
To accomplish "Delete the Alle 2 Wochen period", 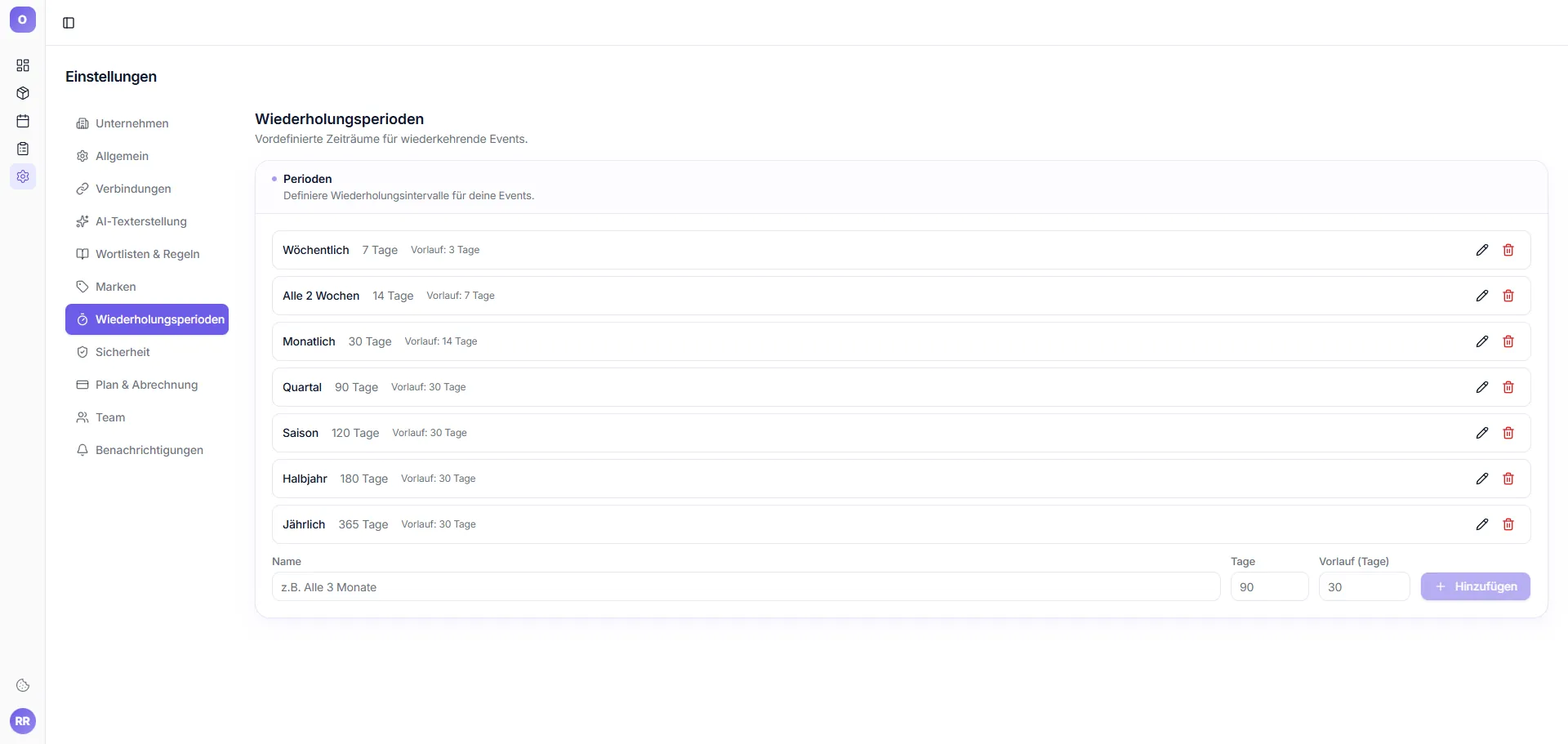I will [x=1508, y=296].
